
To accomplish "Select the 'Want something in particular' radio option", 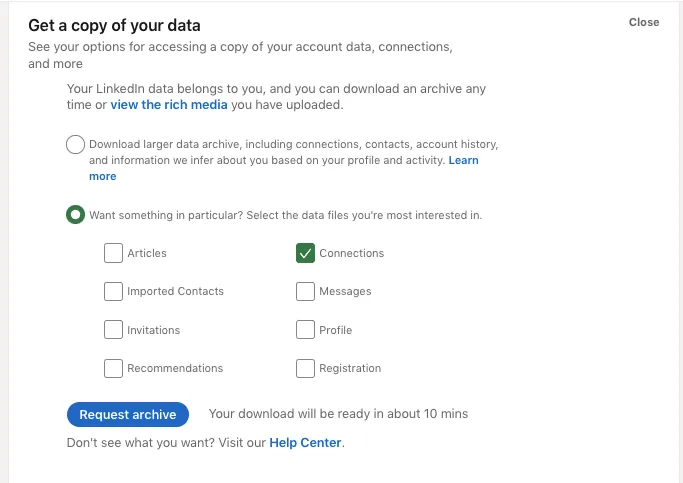I will coord(75,215).
